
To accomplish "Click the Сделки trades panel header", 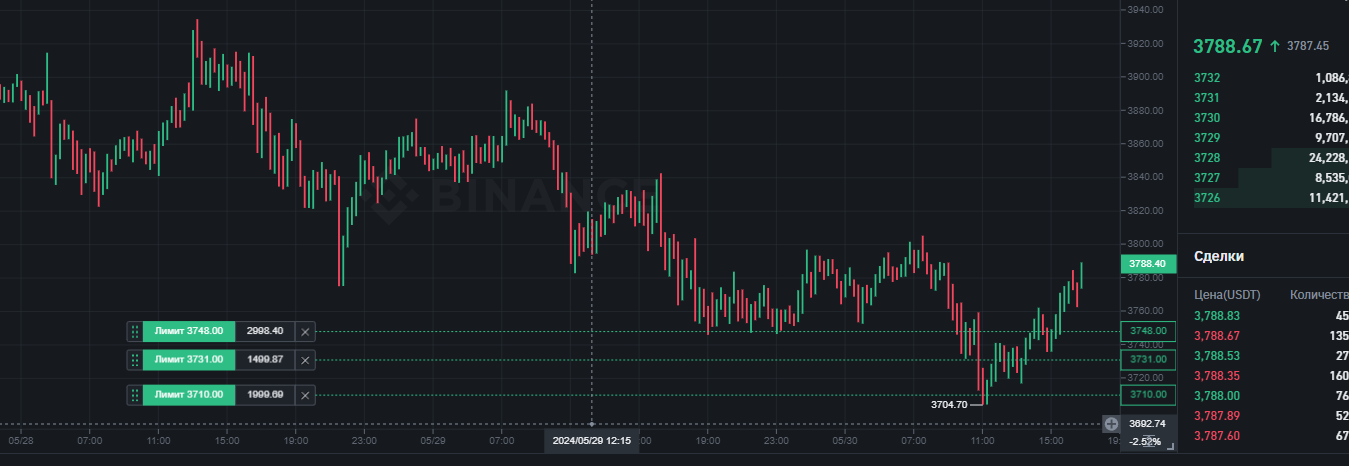I will (1219, 257).
